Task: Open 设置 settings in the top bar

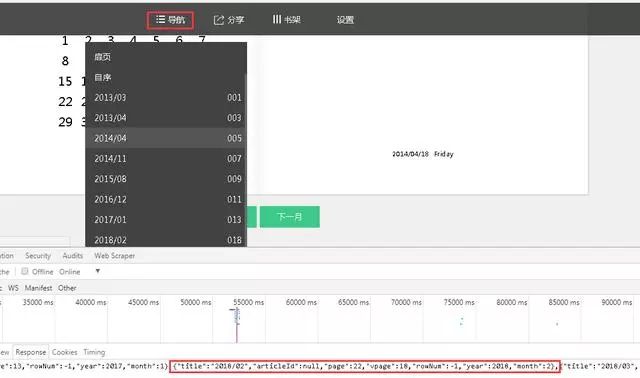Action: pos(345,20)
